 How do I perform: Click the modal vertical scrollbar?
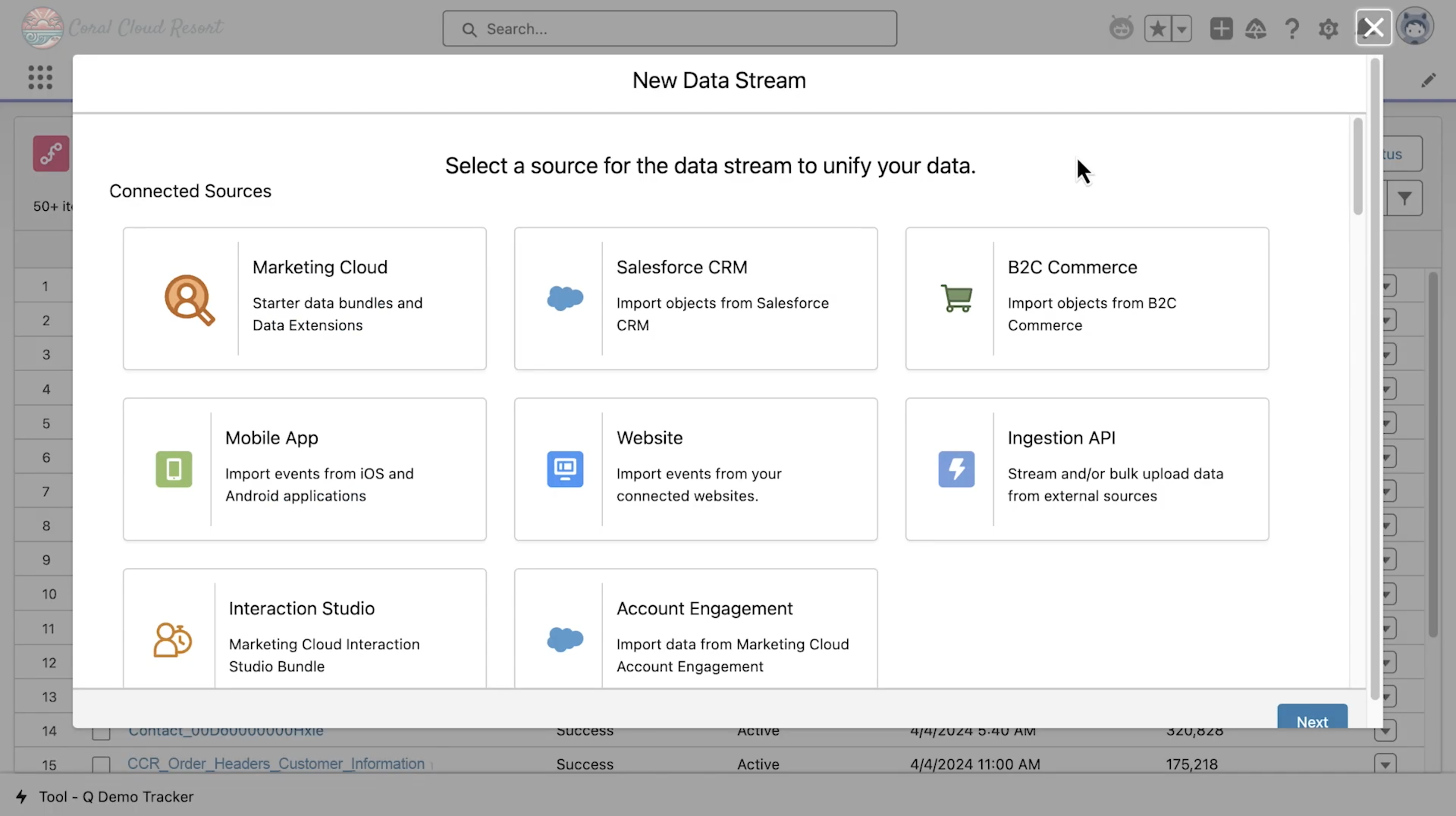point(1357,167)
